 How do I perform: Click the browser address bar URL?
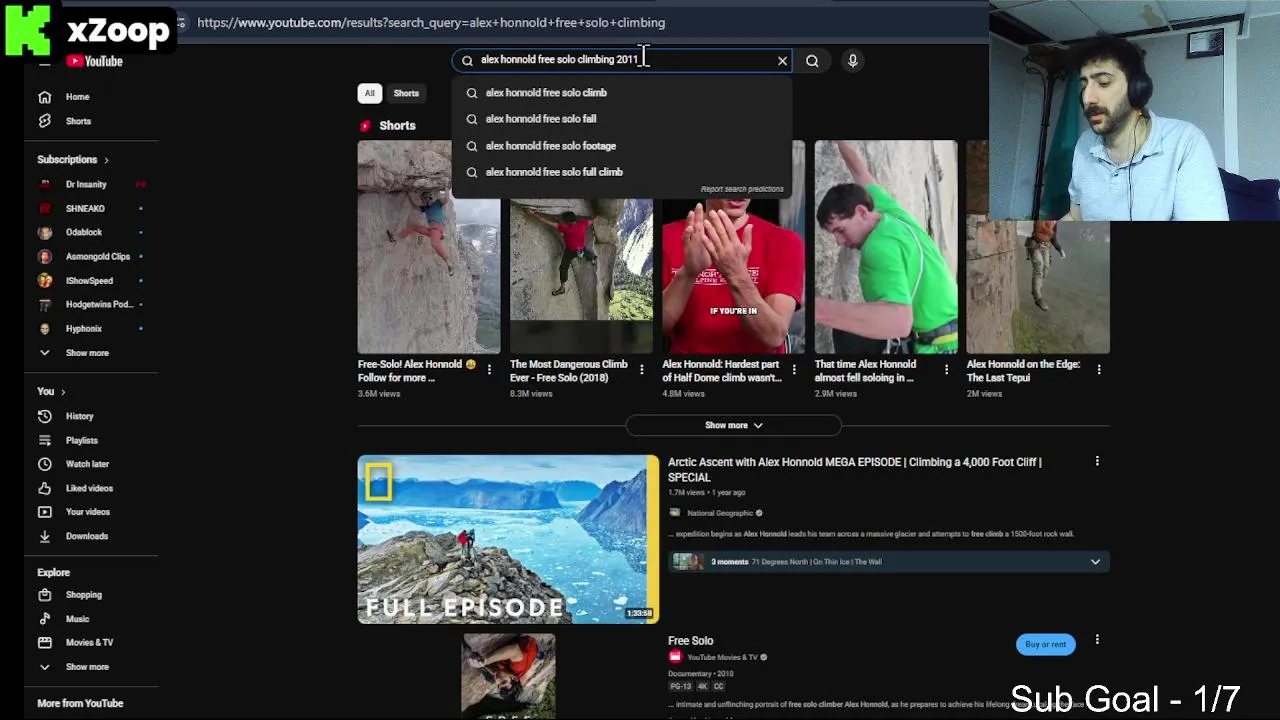[x=431, y=23]
